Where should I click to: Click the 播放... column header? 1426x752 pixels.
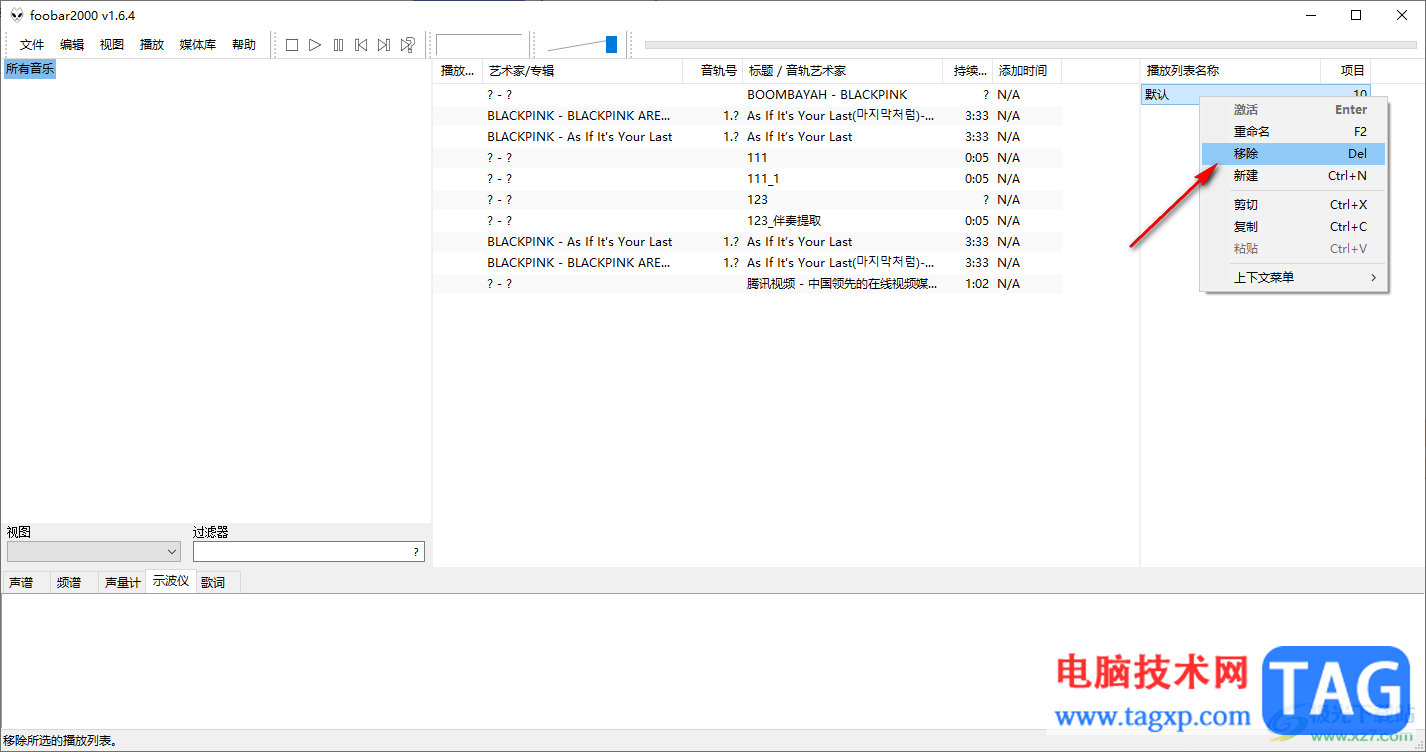[x=458, y=70]
